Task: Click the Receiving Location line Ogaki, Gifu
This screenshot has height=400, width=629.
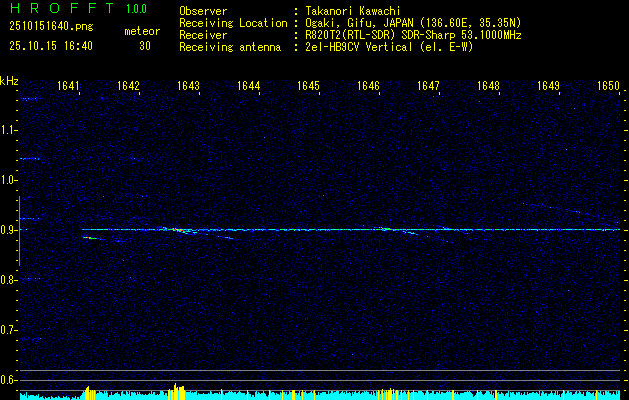Action: 413,23
